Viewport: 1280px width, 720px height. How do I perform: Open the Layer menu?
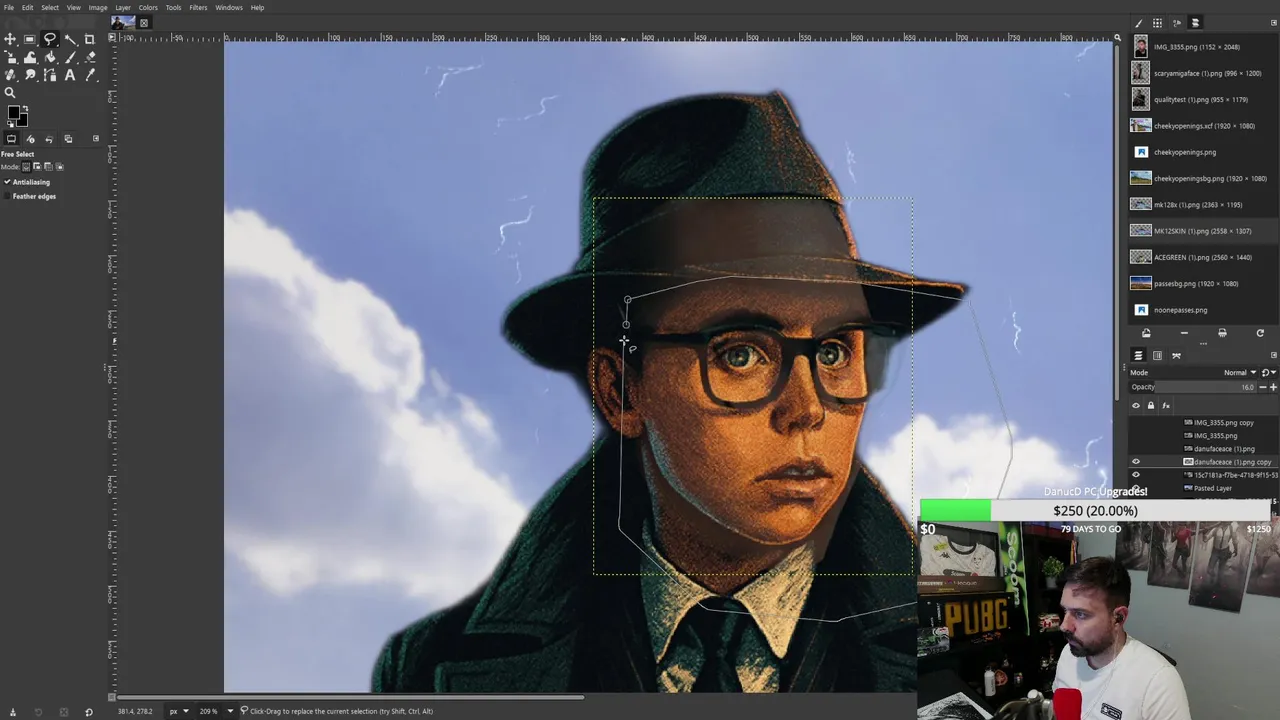(x=123, y=7)
